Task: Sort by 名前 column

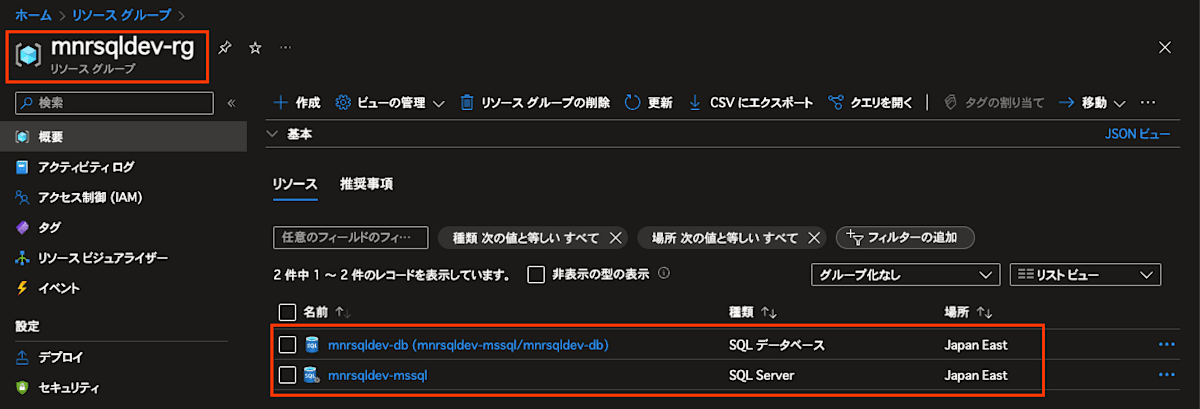Action: click(327, 312)
